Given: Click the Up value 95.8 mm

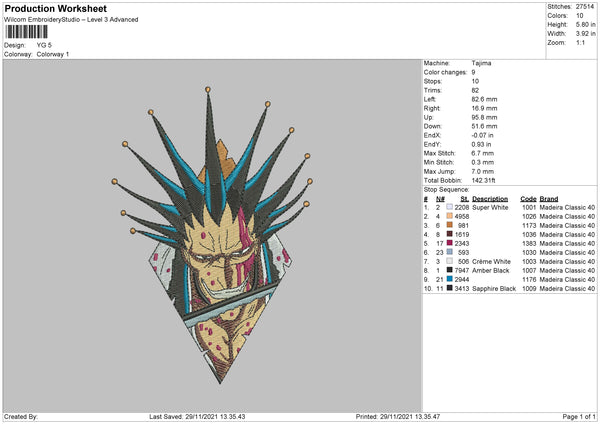Looking at the screenshot, I should point(484,117).
